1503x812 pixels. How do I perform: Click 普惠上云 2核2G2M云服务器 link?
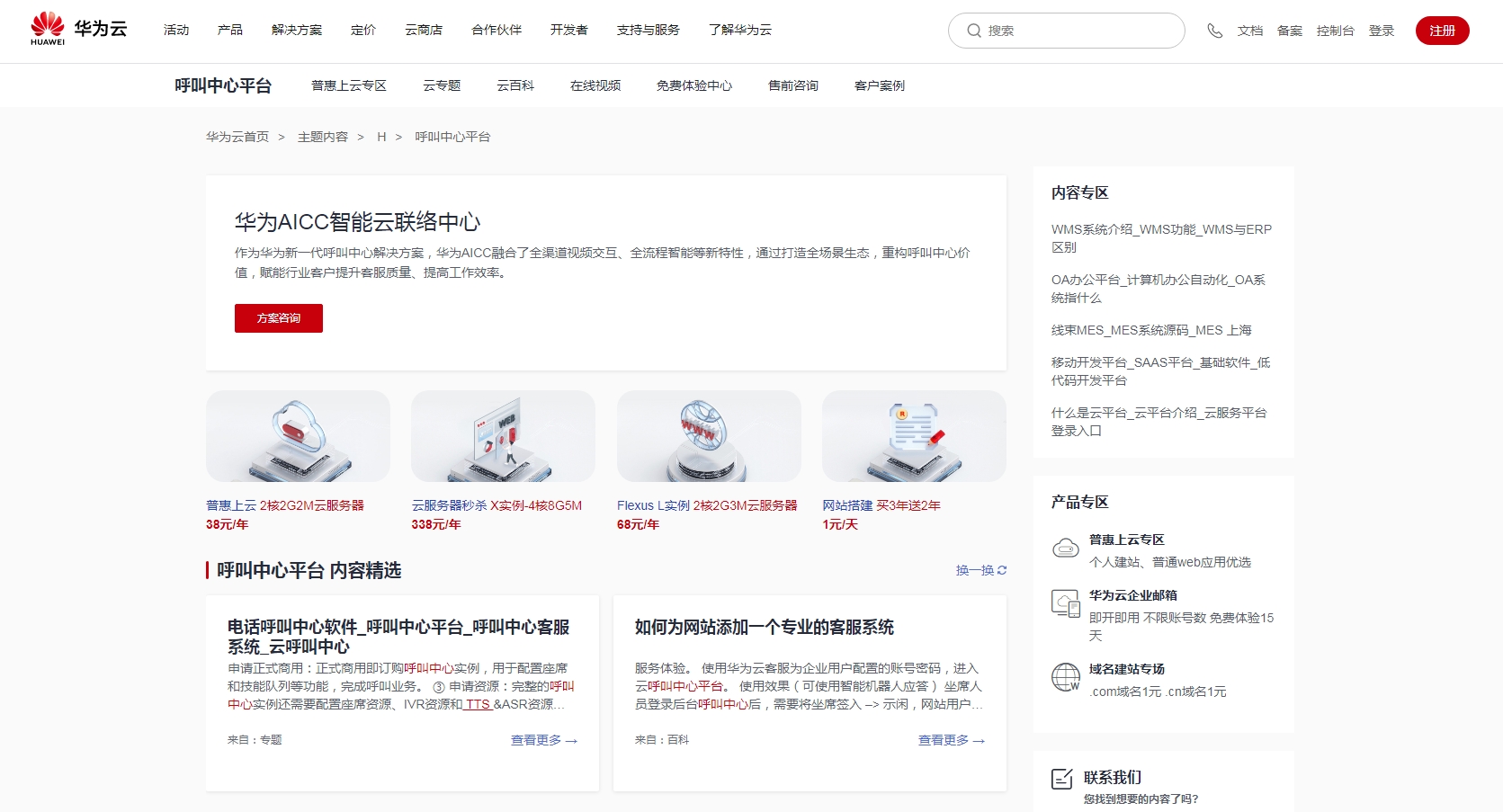pos(285,505)
